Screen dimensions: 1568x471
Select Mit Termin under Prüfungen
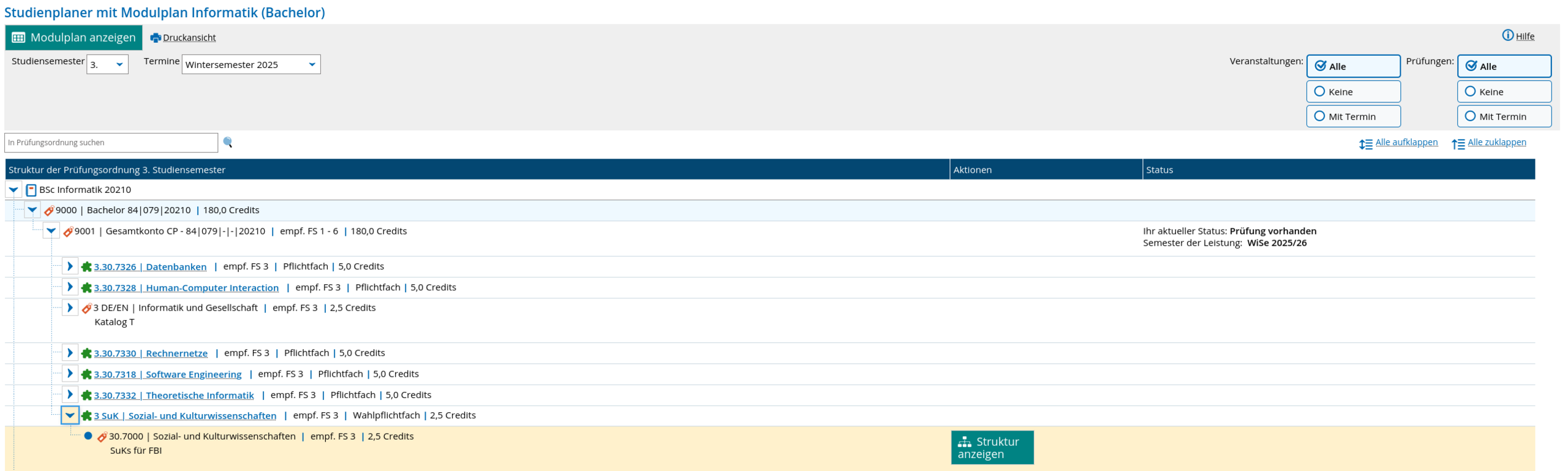coord(1504,116)
